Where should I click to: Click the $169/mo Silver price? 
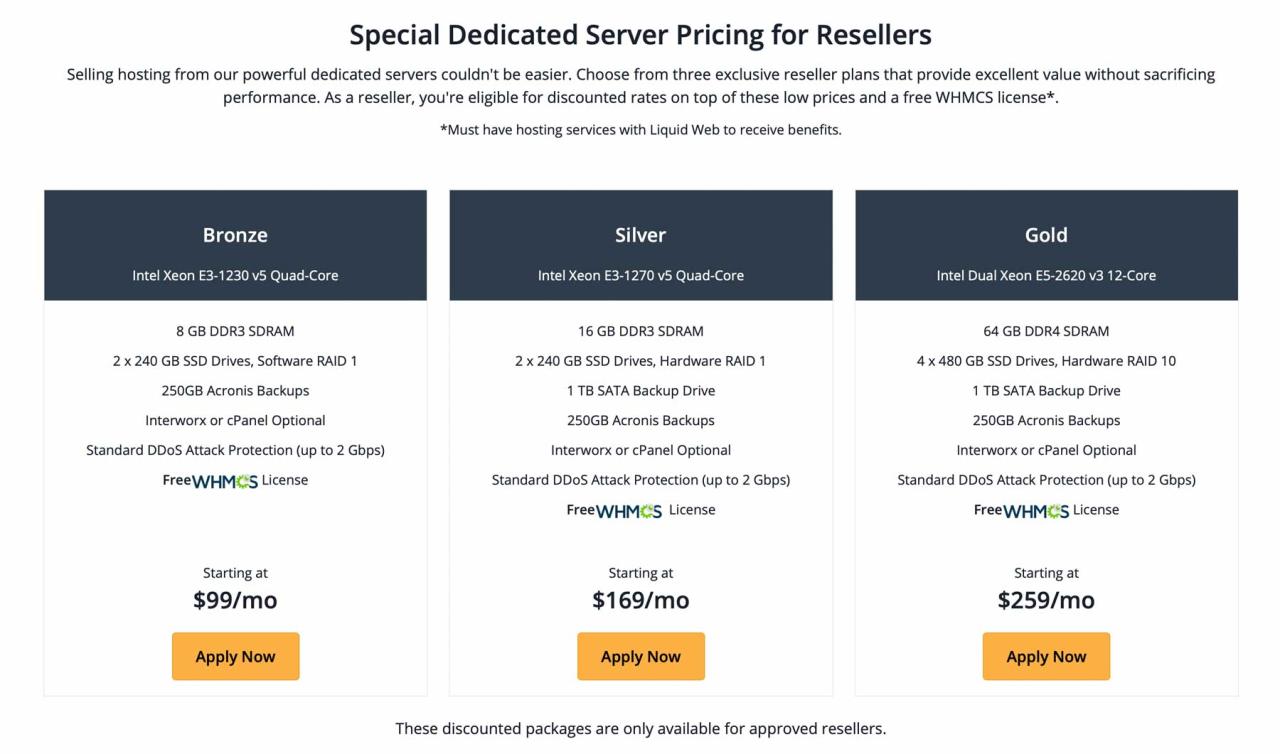click(640, 600)
